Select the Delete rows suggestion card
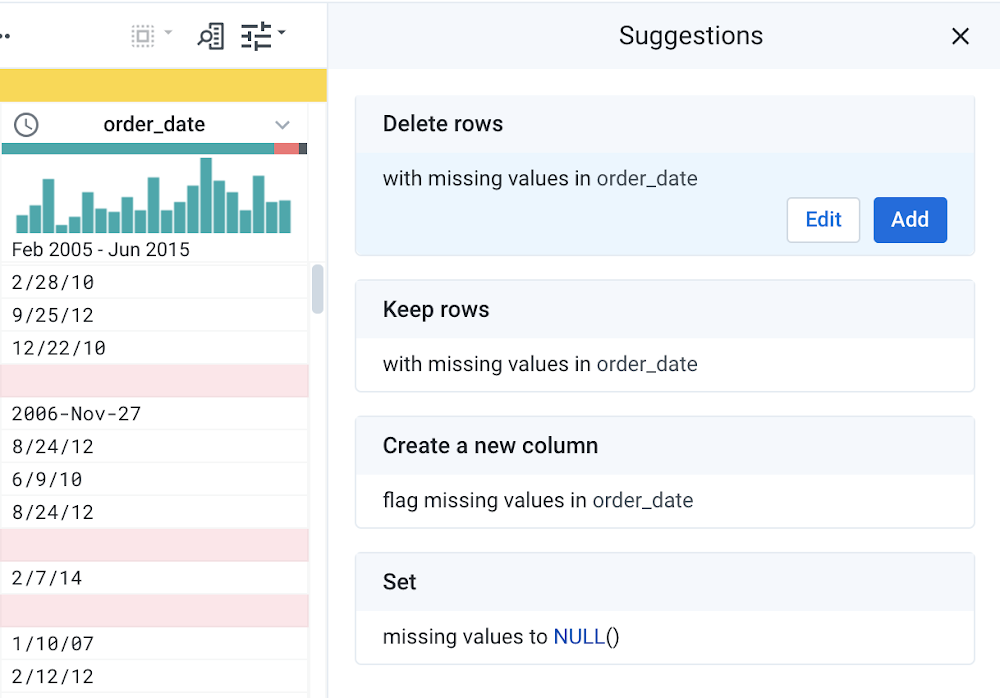 point(665,175)
